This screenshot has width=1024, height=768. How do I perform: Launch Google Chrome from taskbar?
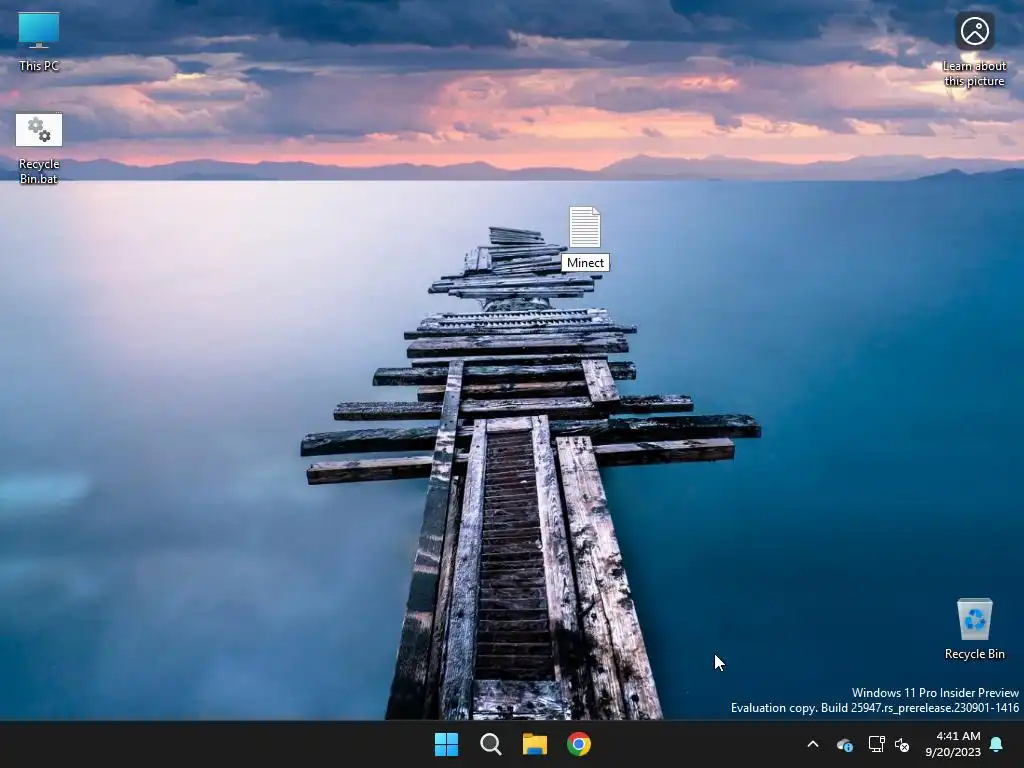click(x=579, y=744)
